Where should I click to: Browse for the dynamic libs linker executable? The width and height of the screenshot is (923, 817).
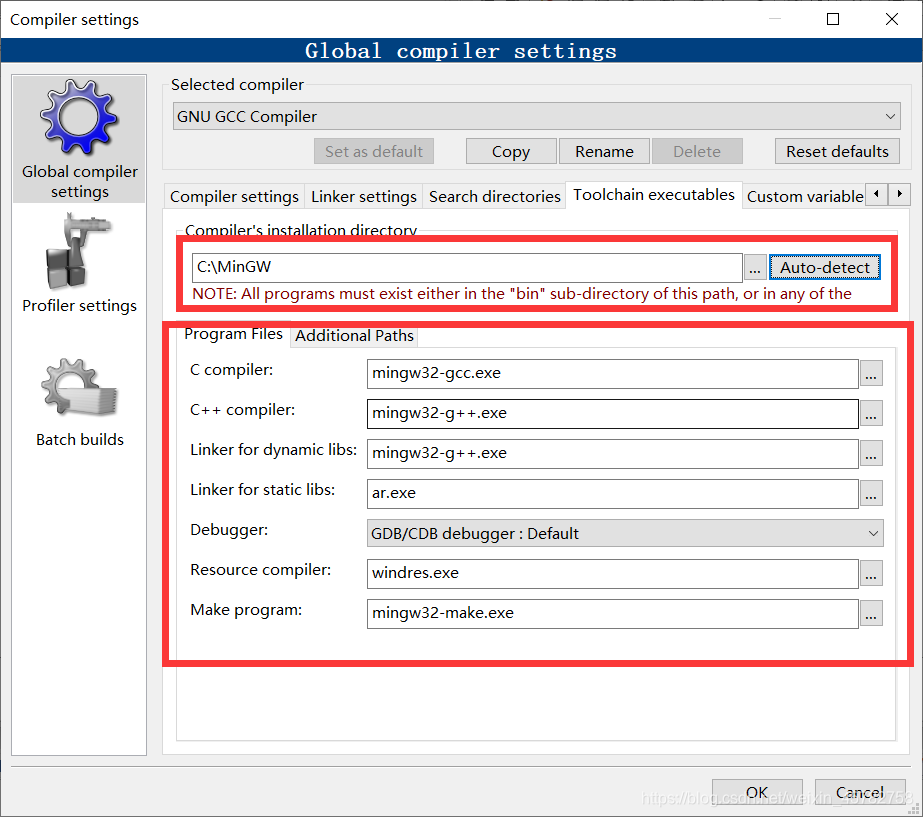point(871,454)
